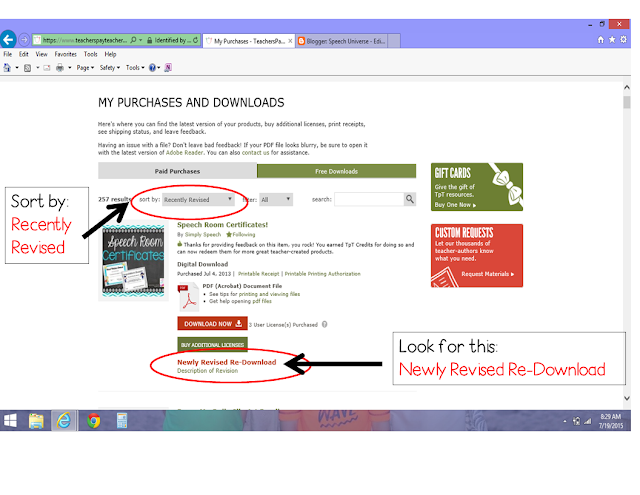This screenshot has width=640, height=495.
Task: Close the My Purchases tab with X
Action: (x=290, y=41)
